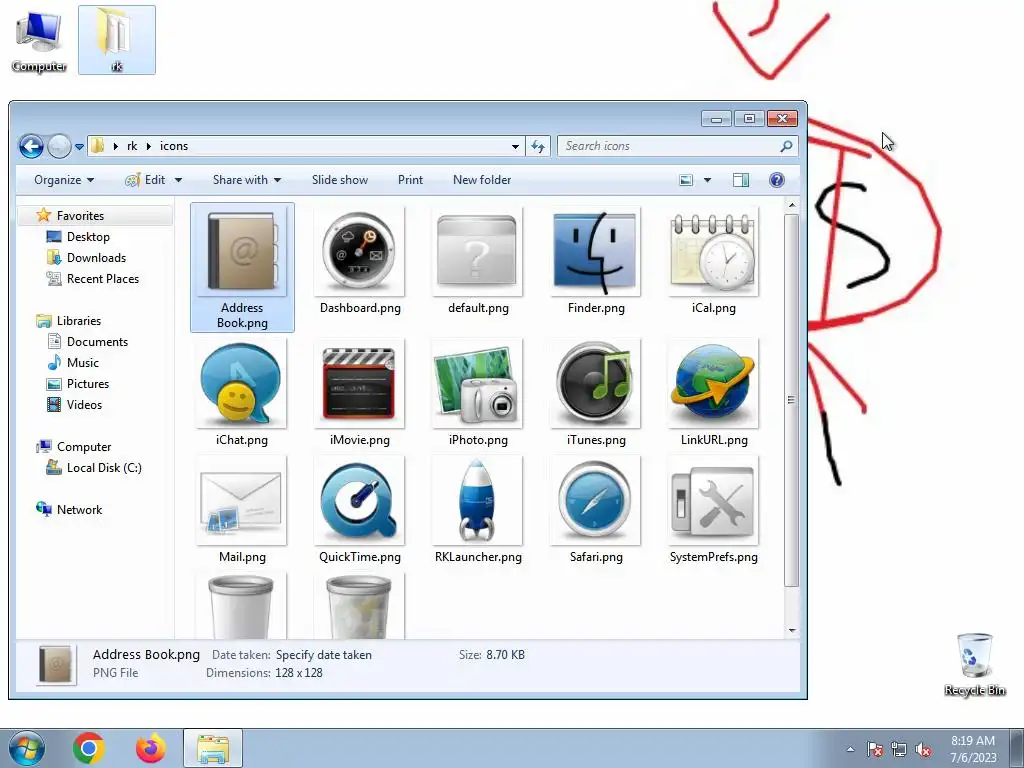
Task: Select the Dashboard.png file icon
Action: (359, 251)
